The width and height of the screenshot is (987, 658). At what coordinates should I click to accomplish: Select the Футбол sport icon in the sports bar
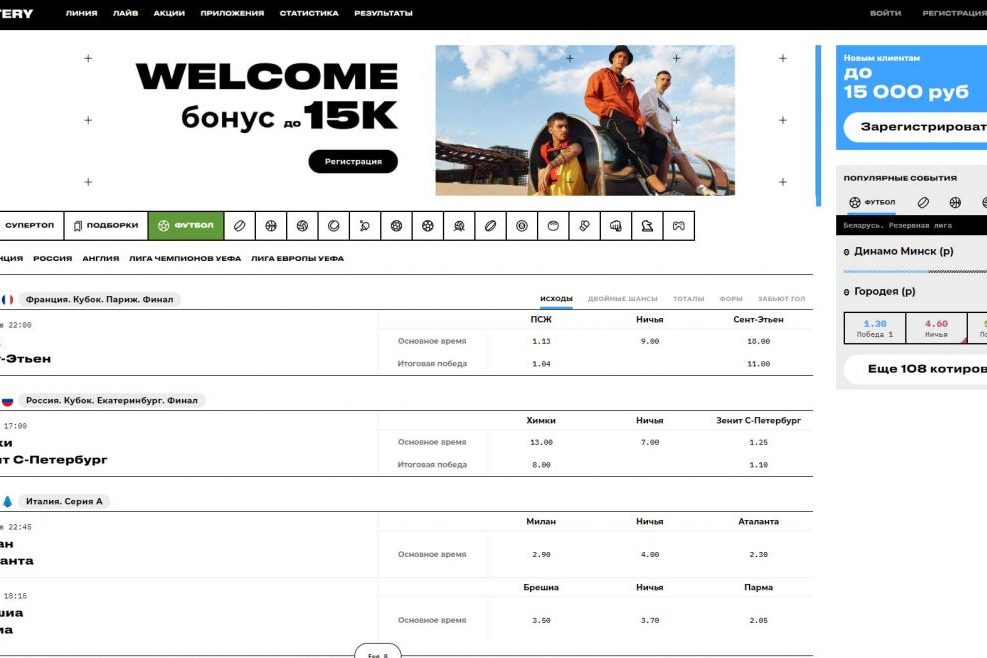coord(185,225)
